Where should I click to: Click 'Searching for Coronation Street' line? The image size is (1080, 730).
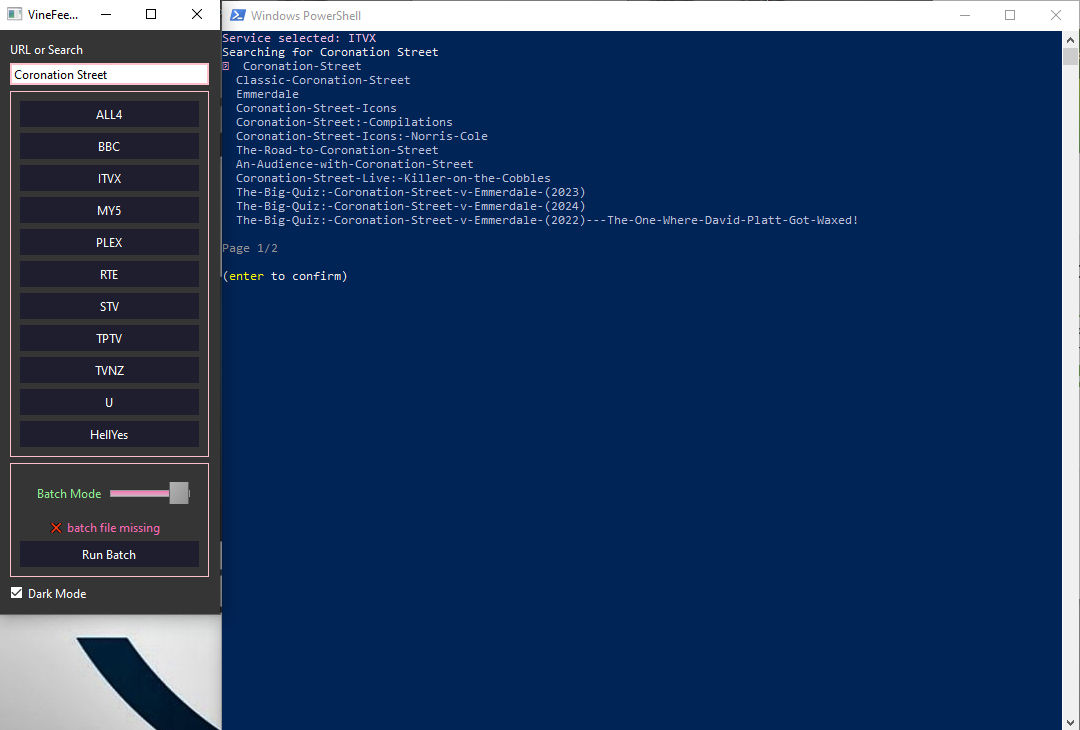(x=330, y=52)
